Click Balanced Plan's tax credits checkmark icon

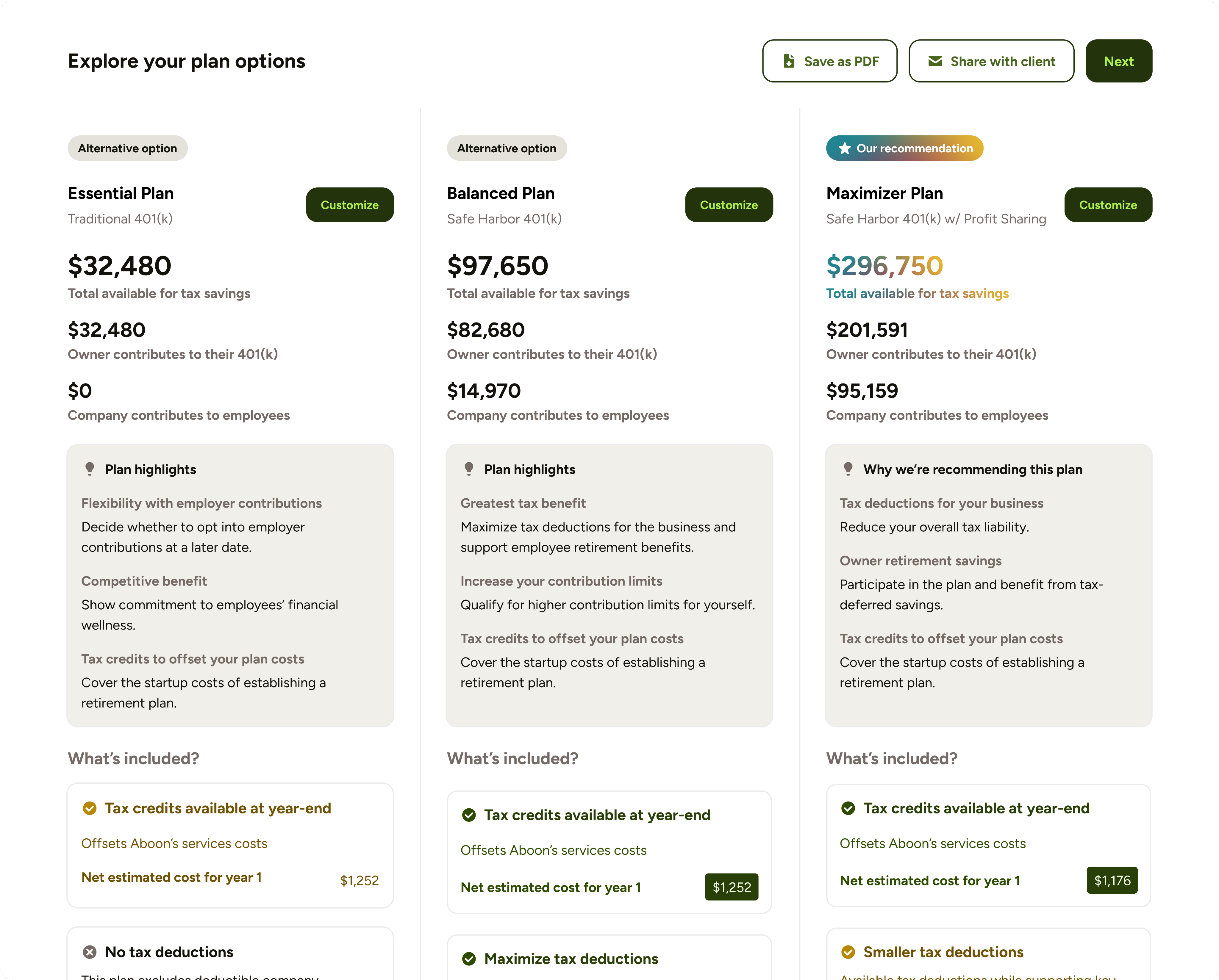[469, 815]
